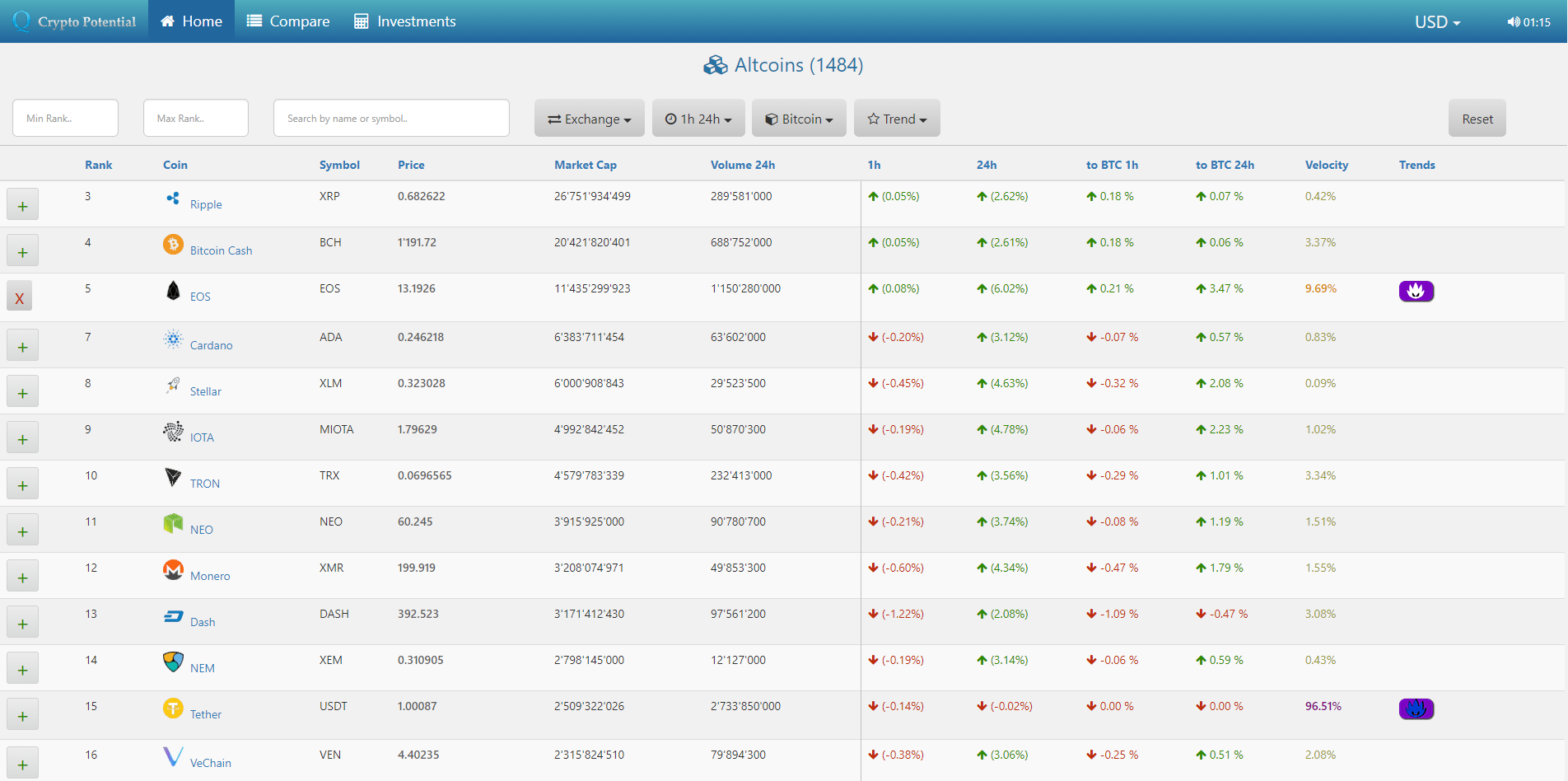The height and width of the screenshot is (781, 1568).
Task: Select Dash to BTC 24h -0.47 %
Action: pyautogui.click(x=1222, y=614)
